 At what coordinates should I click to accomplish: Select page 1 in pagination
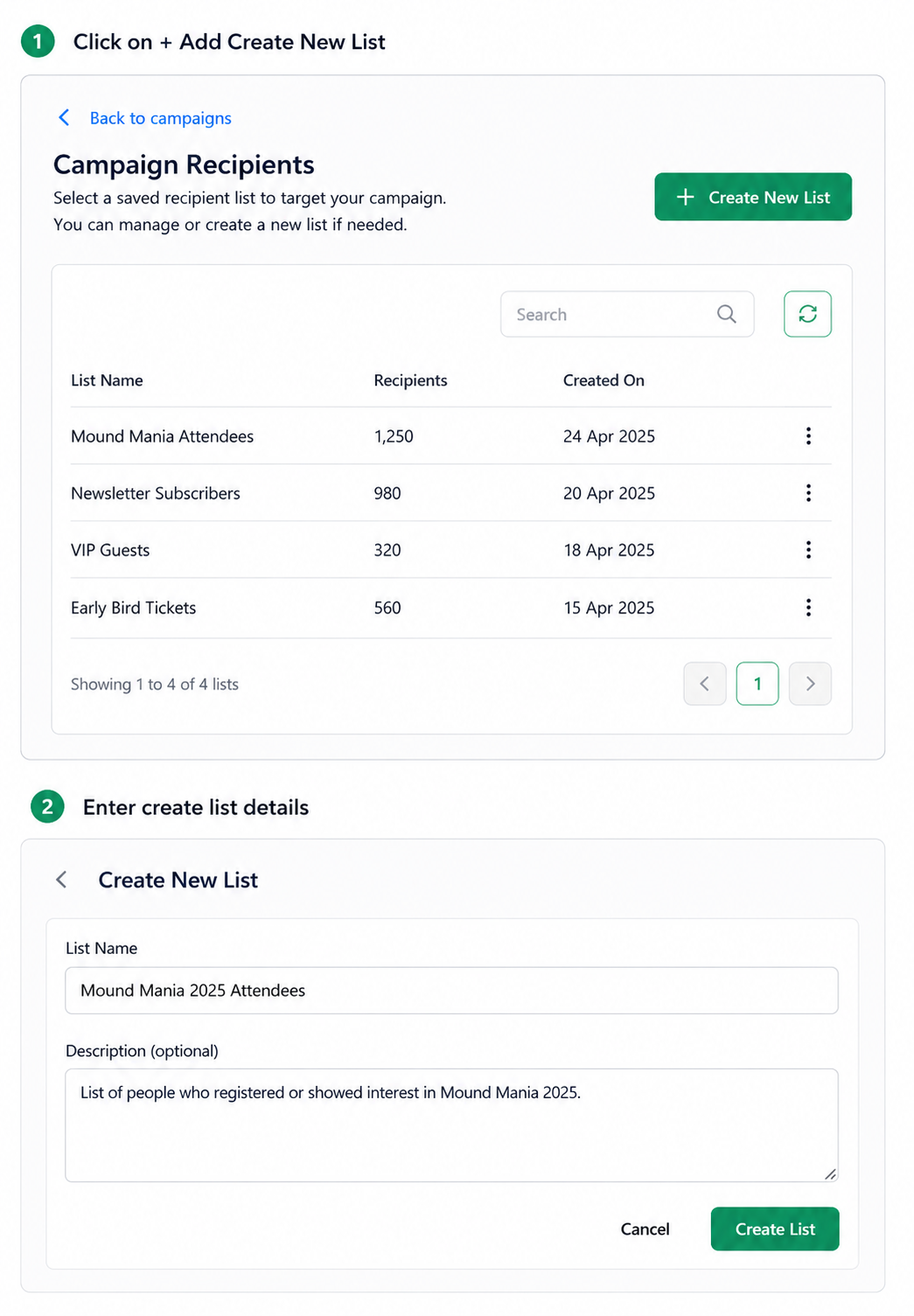coord(757,684)
